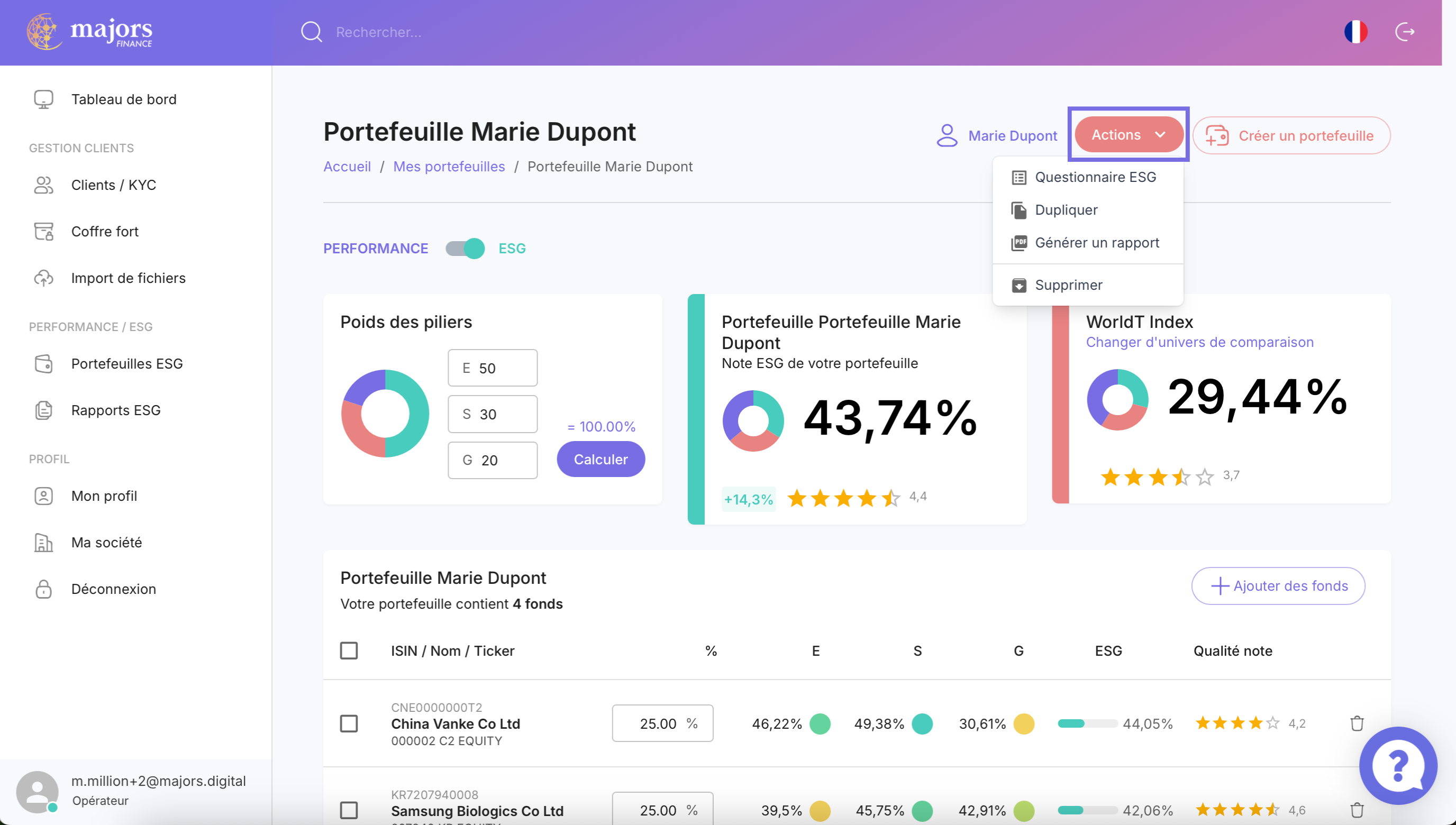The height and width of the screenshot is (825, 1456).
Task: Choose Générer un rapport from Actions menu
Action: 1097,243
